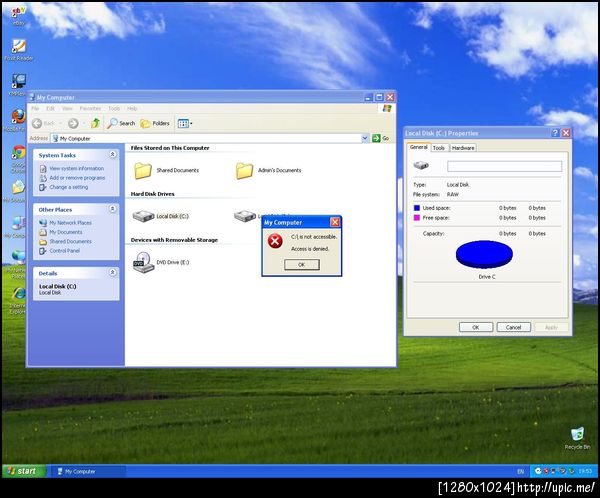Click the Windows flag logo in My Computer
The image size is (600, 498).
point(387,108)
